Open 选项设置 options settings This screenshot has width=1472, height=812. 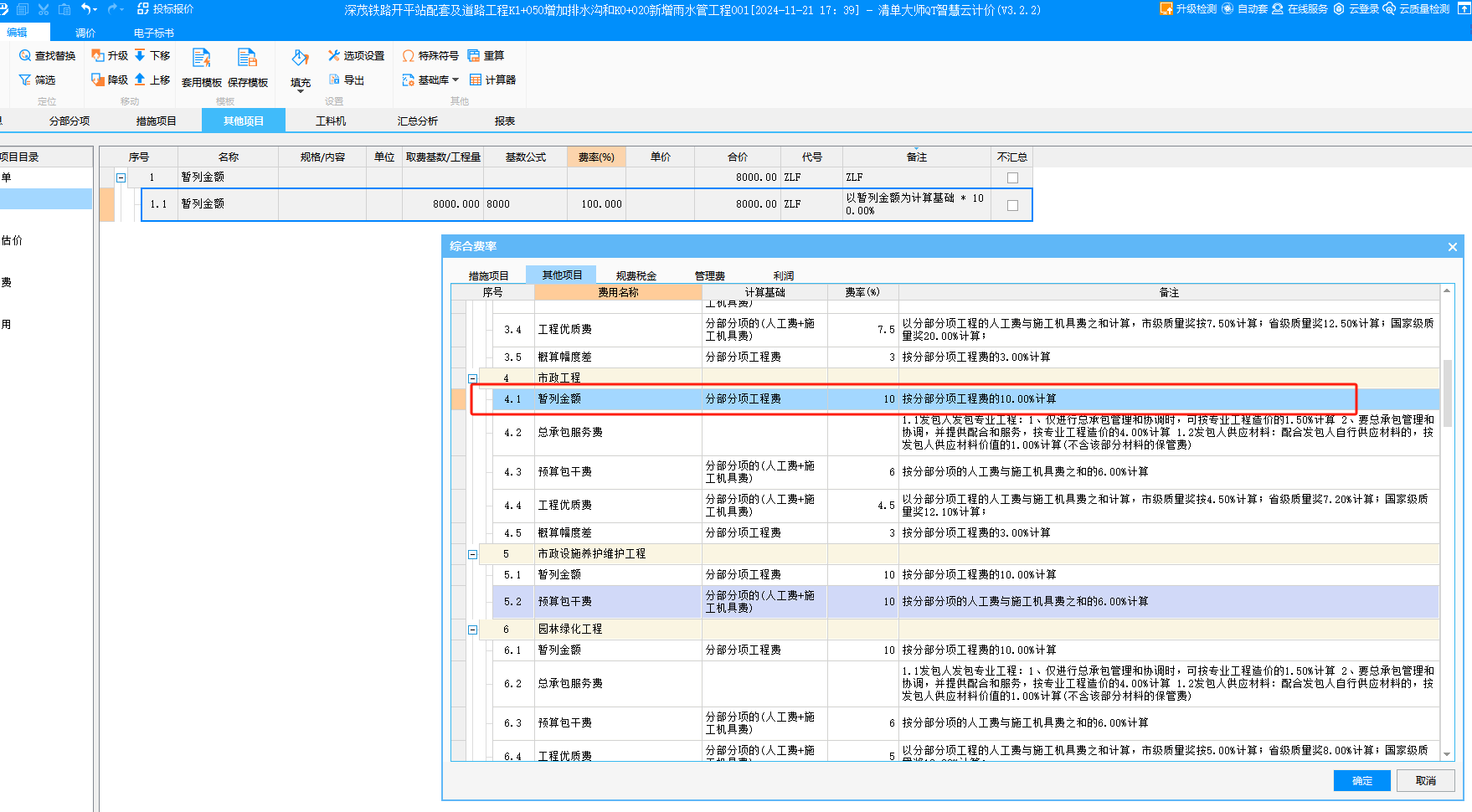pyautogui.click(x=356, y=55)
